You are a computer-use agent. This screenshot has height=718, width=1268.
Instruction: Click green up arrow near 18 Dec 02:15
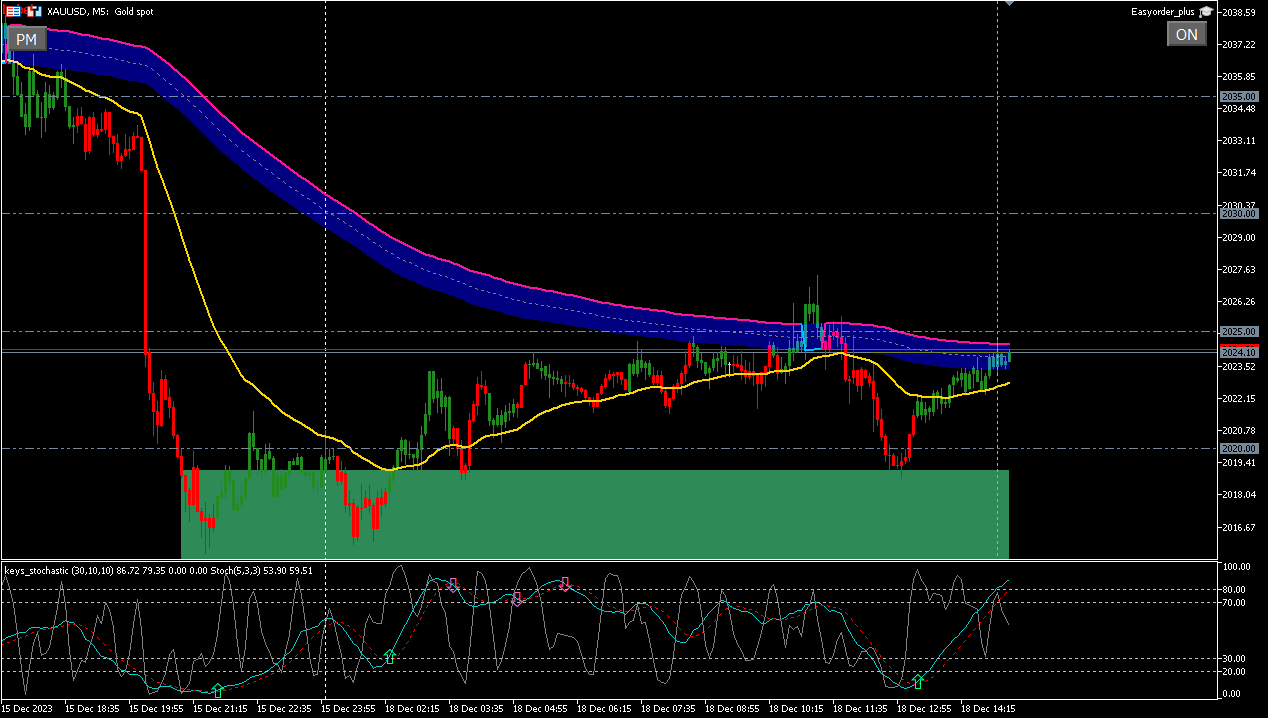click(390, 657)
